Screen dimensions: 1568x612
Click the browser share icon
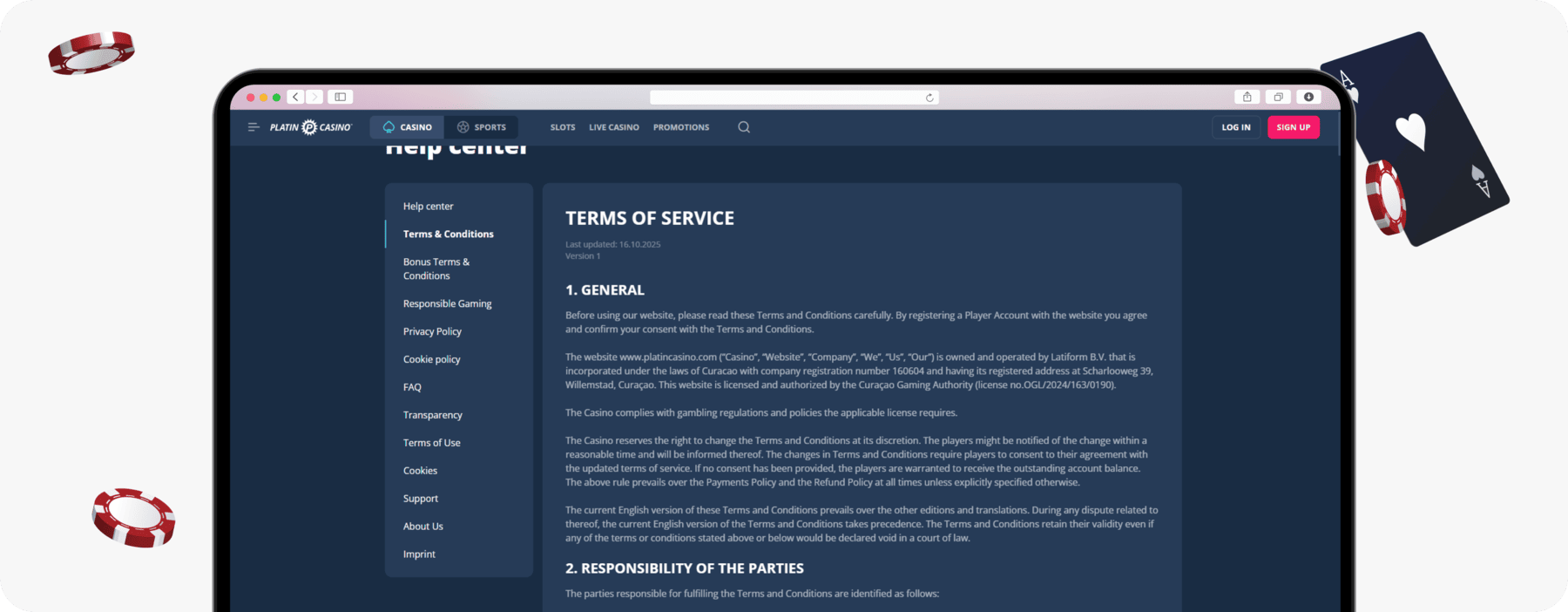pyautogui.click(x=1247, y=97)
